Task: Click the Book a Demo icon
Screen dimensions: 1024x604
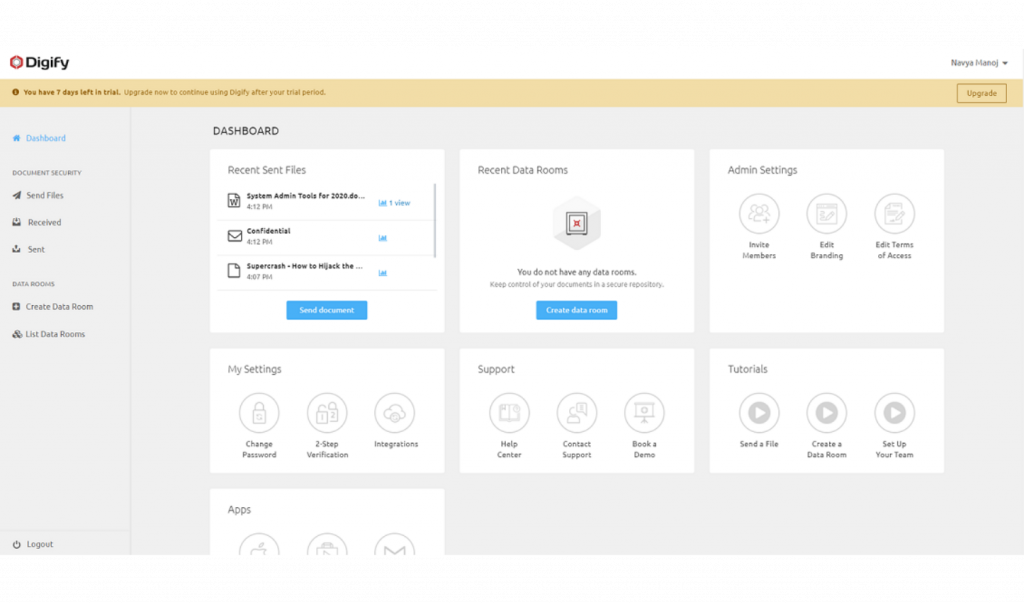Action: click(643, 412)
